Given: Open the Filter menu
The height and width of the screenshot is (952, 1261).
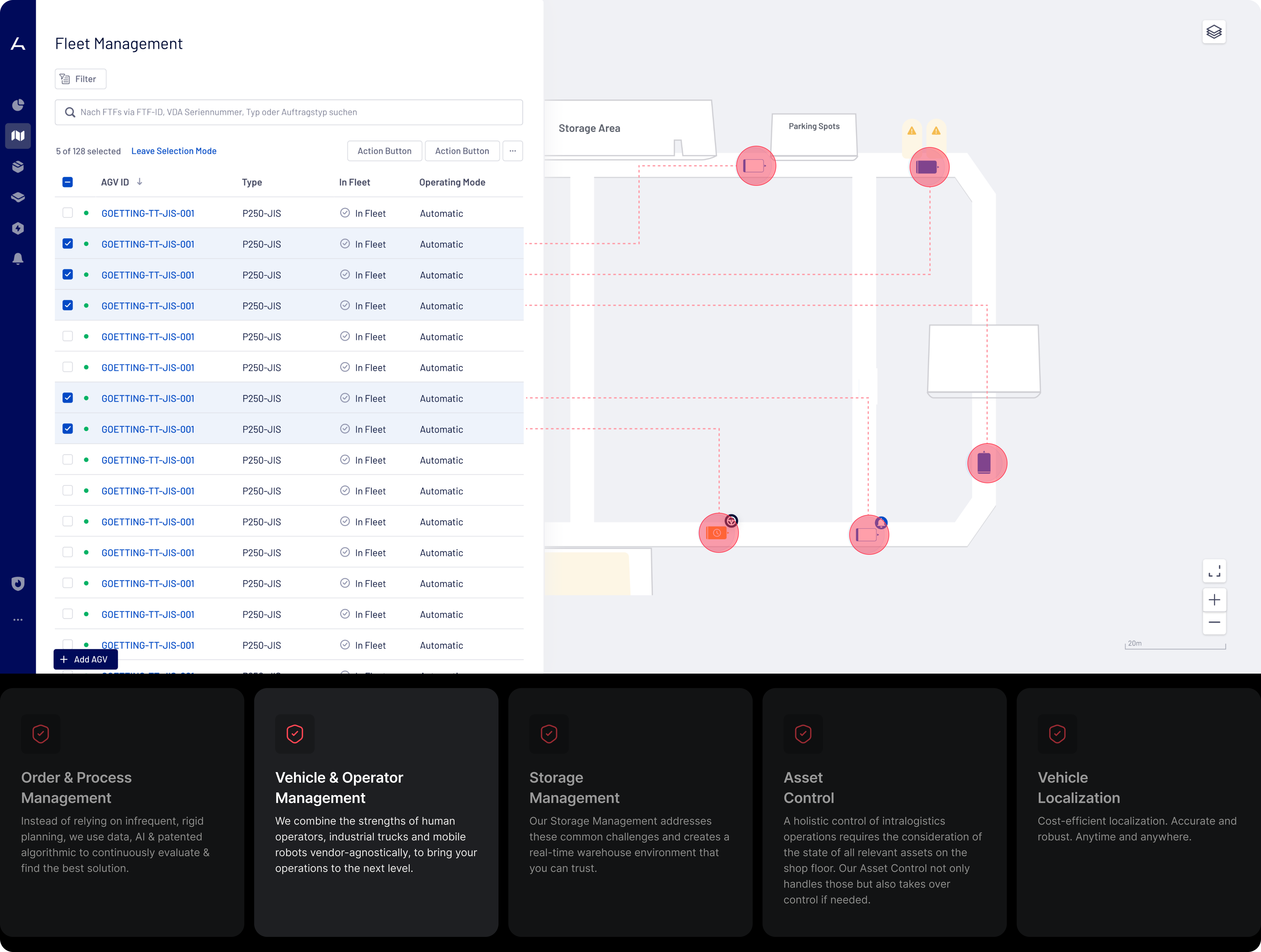Looking at the screenshot, I should pos(80,79).
